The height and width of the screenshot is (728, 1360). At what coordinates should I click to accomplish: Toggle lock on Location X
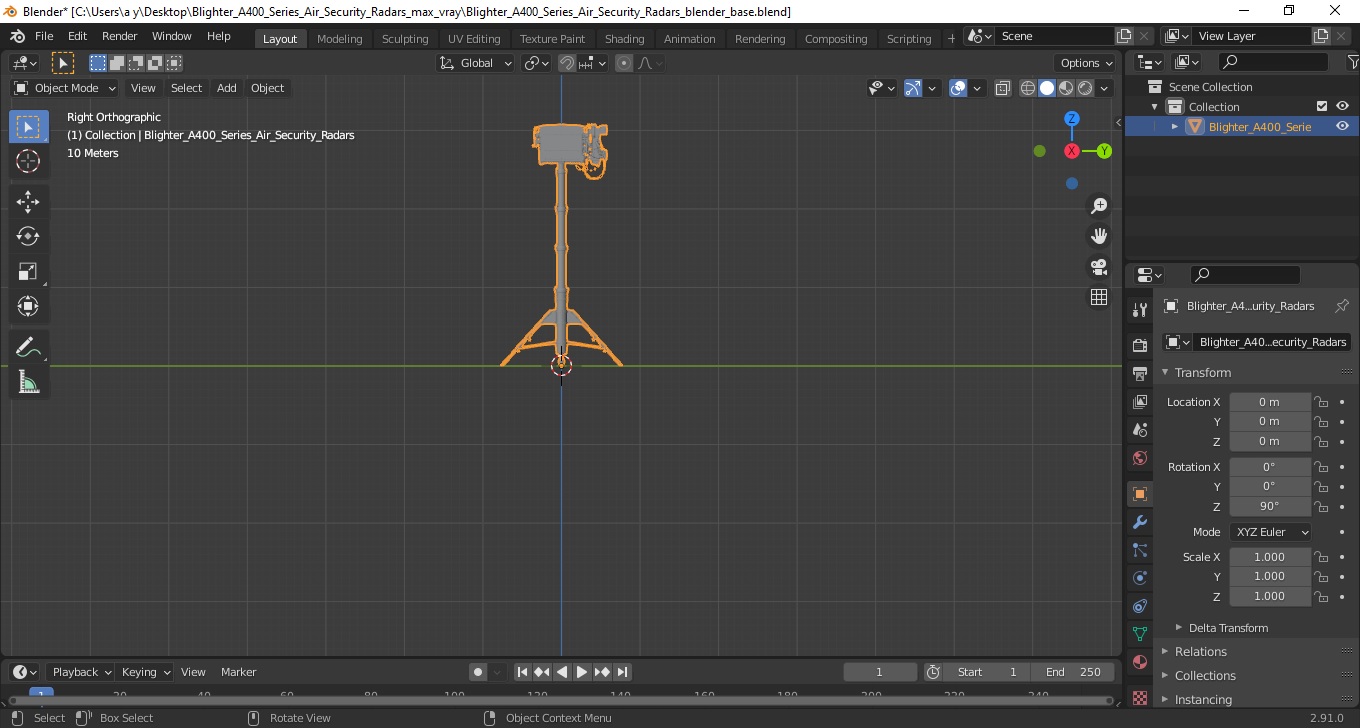(x=1321, y=402)
